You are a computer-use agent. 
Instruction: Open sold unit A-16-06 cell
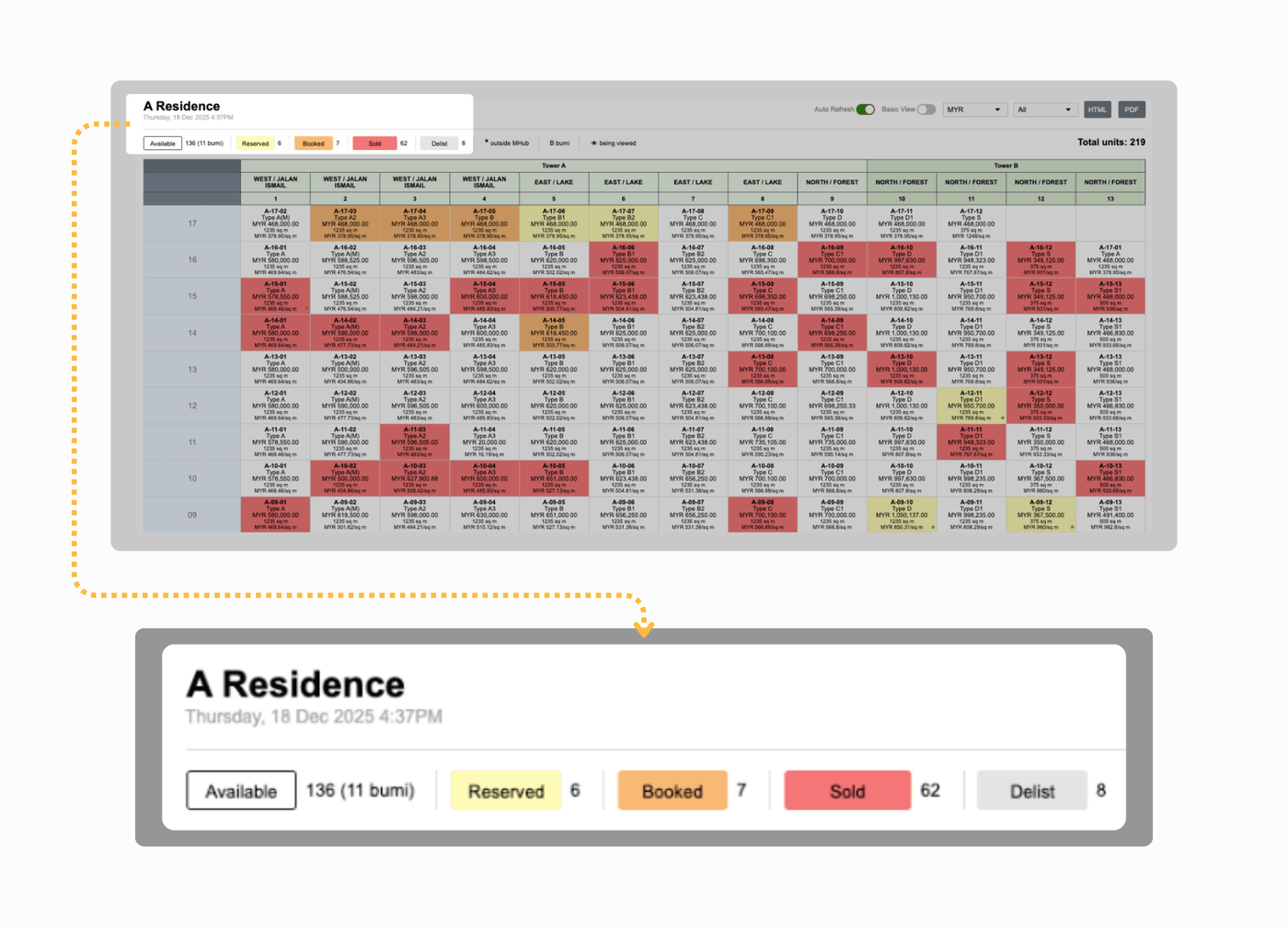coord(624,259)
